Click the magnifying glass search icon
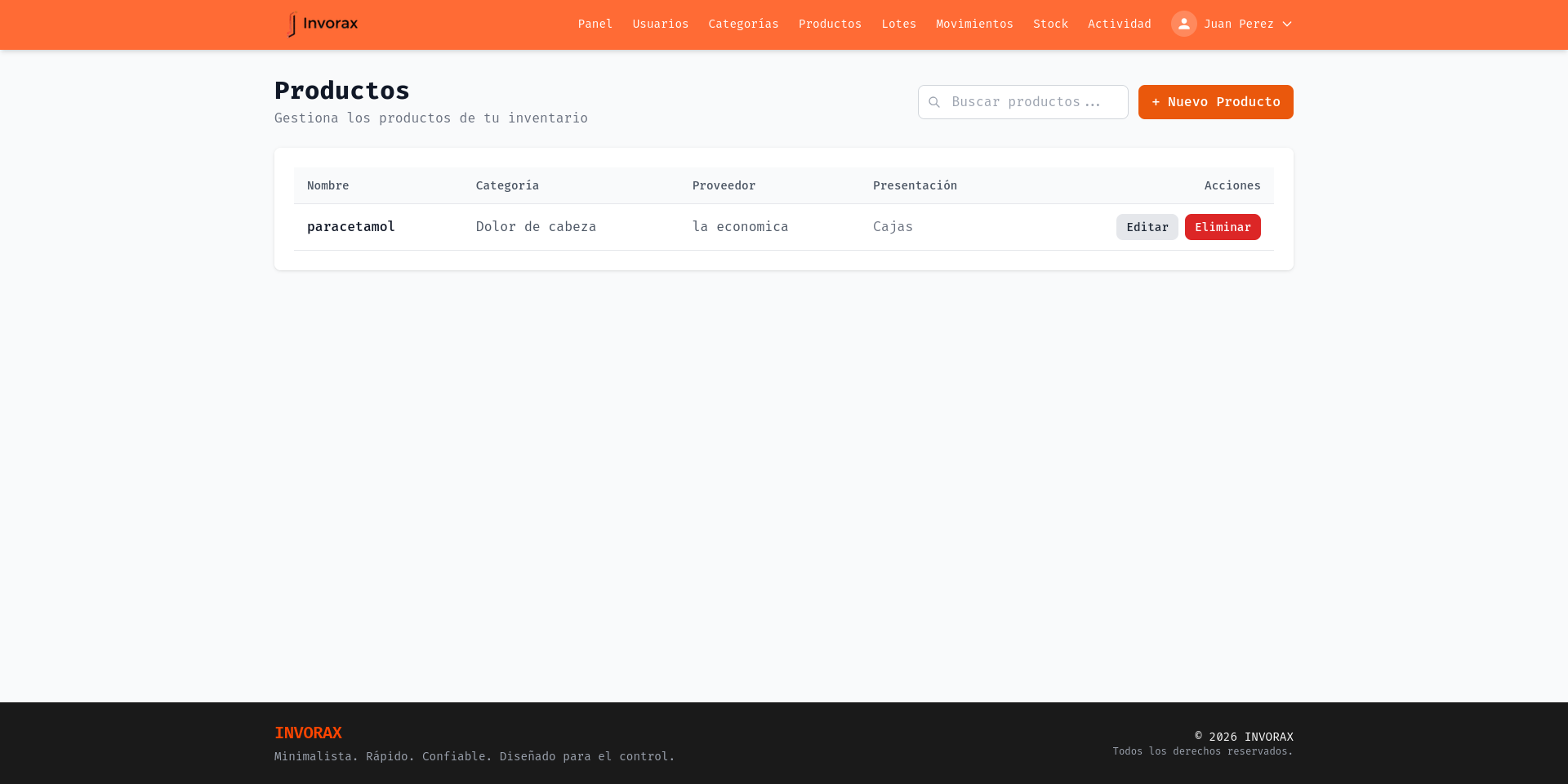 [x=934, y=102]
